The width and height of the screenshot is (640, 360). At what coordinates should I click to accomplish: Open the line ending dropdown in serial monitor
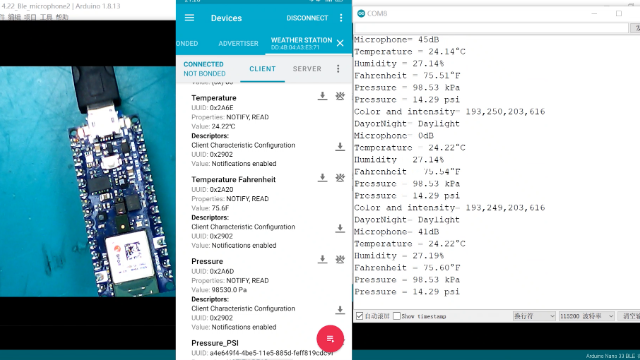coord(534,316)
